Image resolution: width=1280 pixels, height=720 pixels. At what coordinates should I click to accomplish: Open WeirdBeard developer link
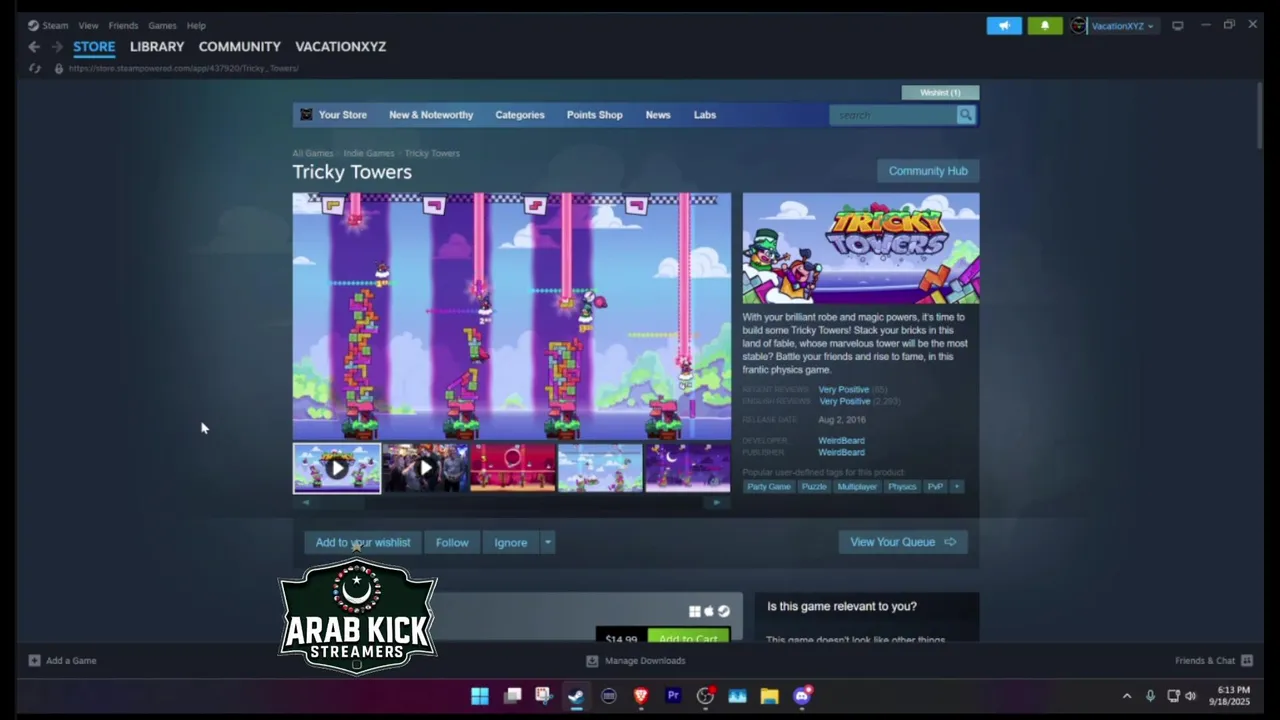point(841,440)
